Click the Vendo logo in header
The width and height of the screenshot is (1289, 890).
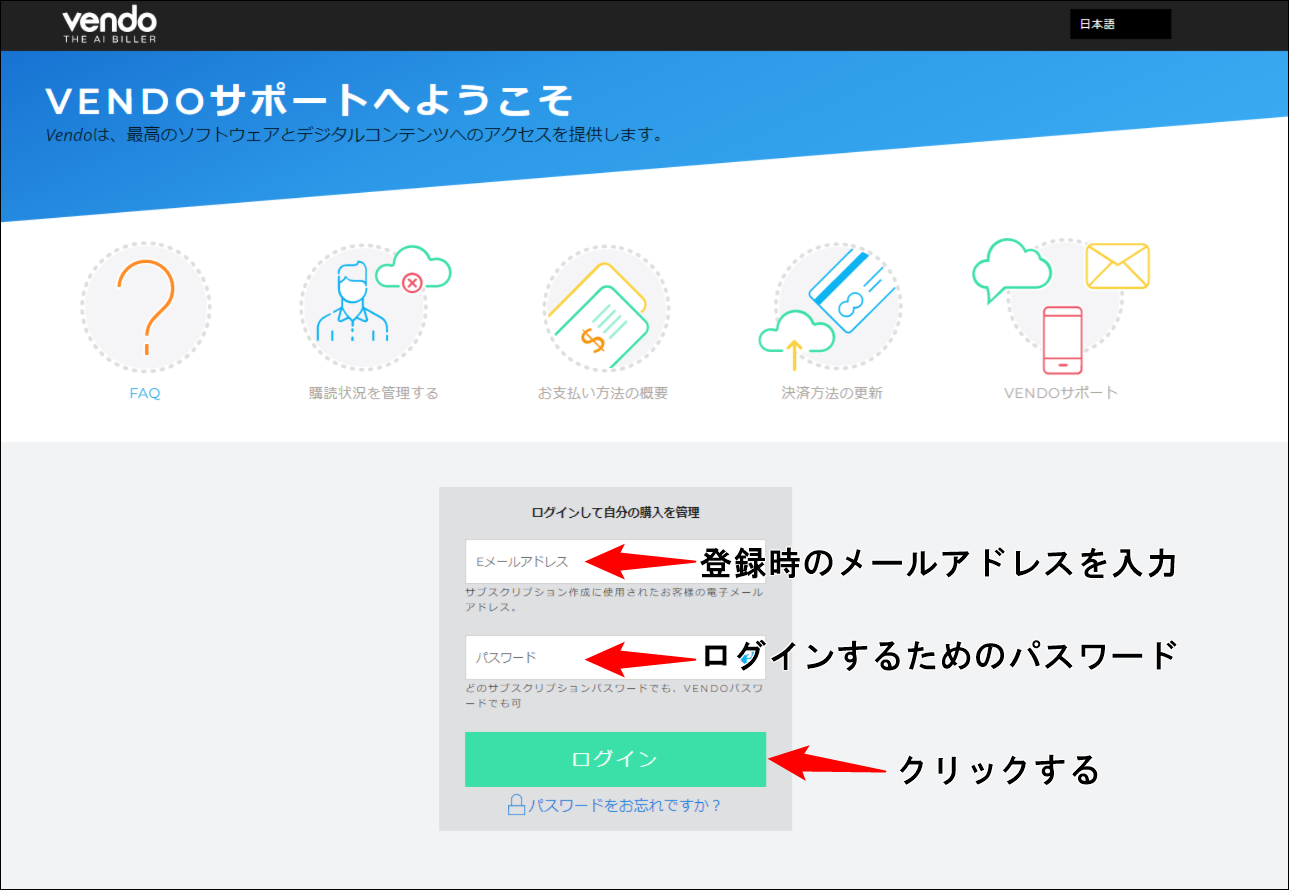[x=109, y=25]
